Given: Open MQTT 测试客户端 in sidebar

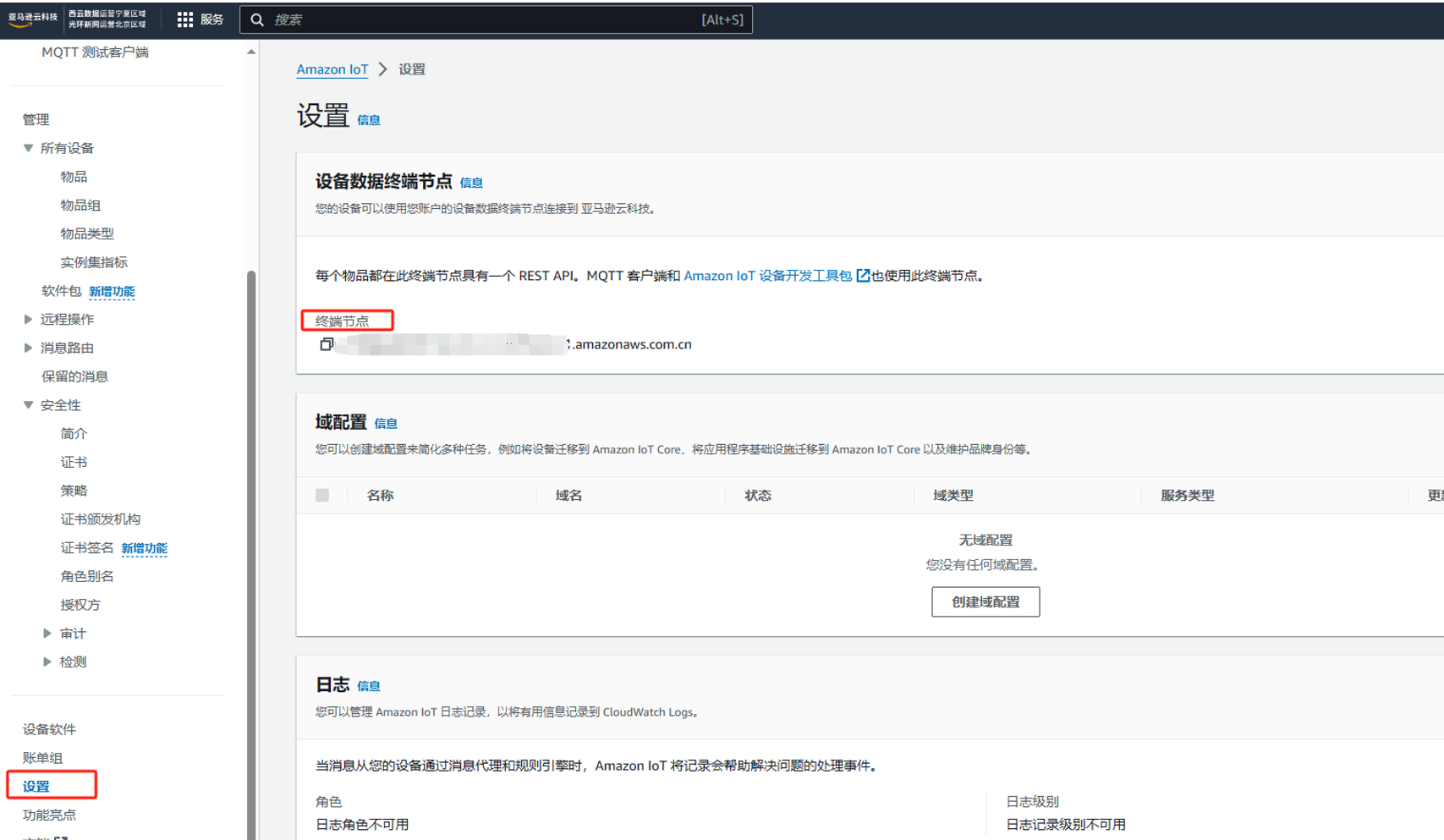Looking at the screenshot, I should tap(95, 52).
